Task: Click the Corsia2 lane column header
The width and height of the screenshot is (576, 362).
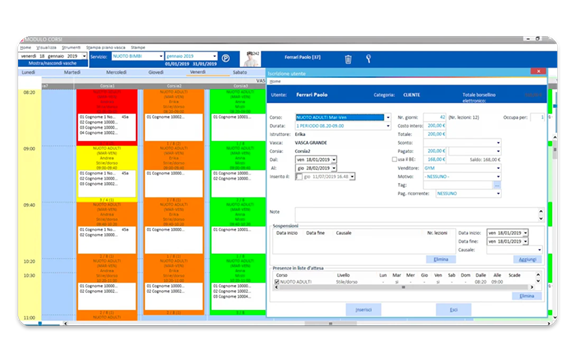Action: [174, 86]
